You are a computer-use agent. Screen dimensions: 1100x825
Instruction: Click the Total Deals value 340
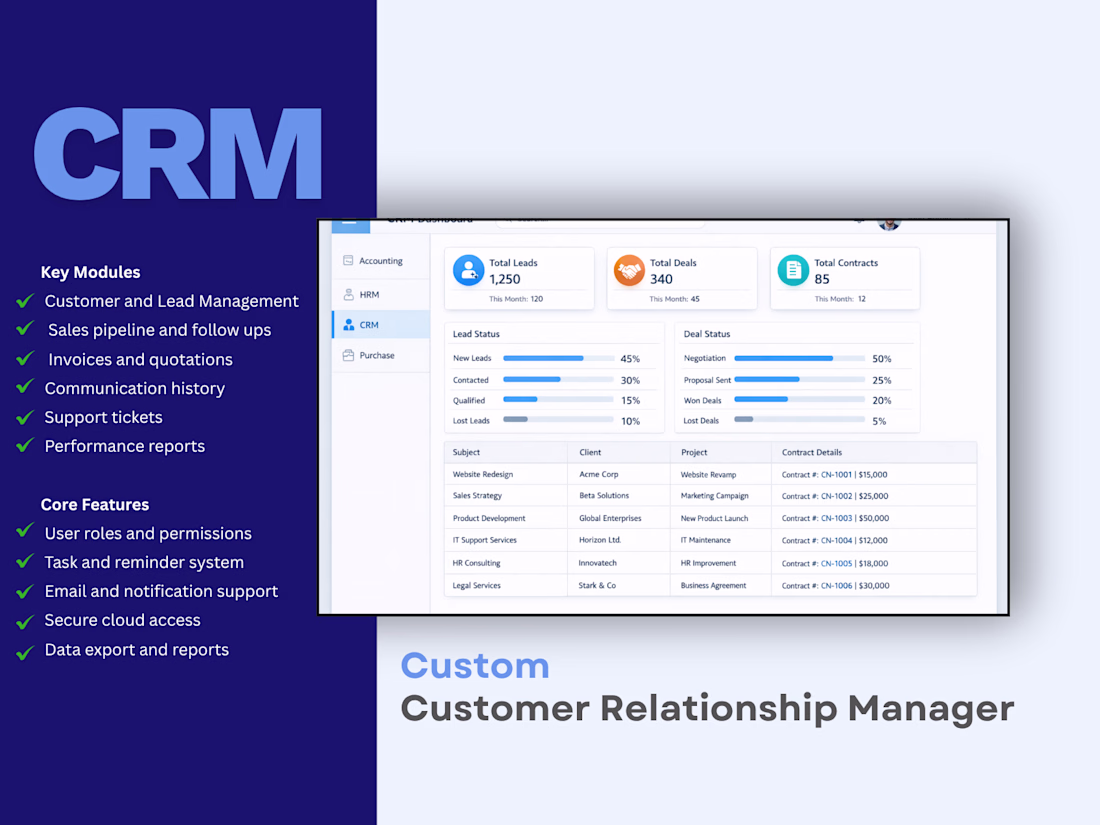[661, 279]
